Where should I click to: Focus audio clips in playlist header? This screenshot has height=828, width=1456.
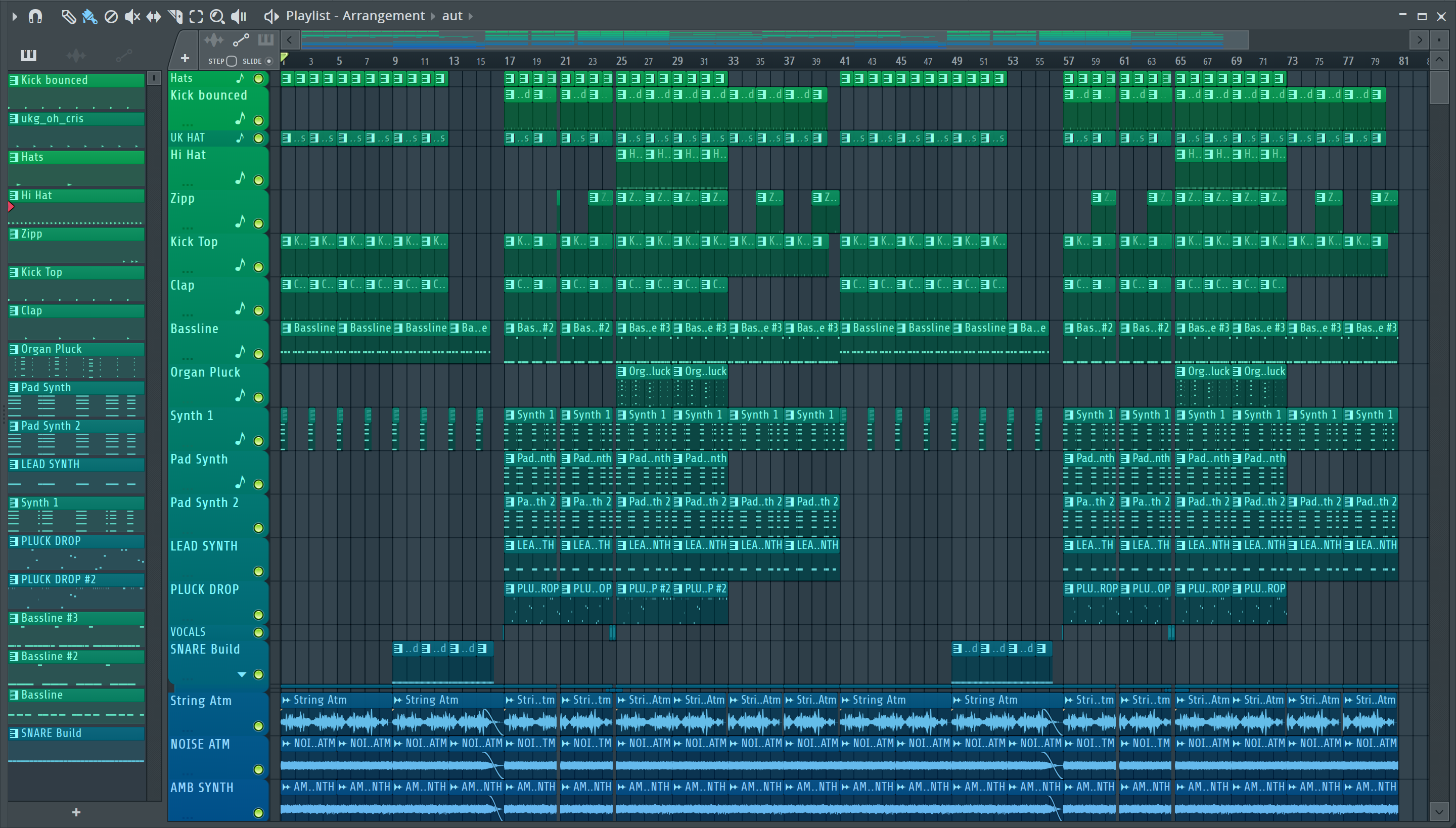pyautogui.click(x=214, y=40)
